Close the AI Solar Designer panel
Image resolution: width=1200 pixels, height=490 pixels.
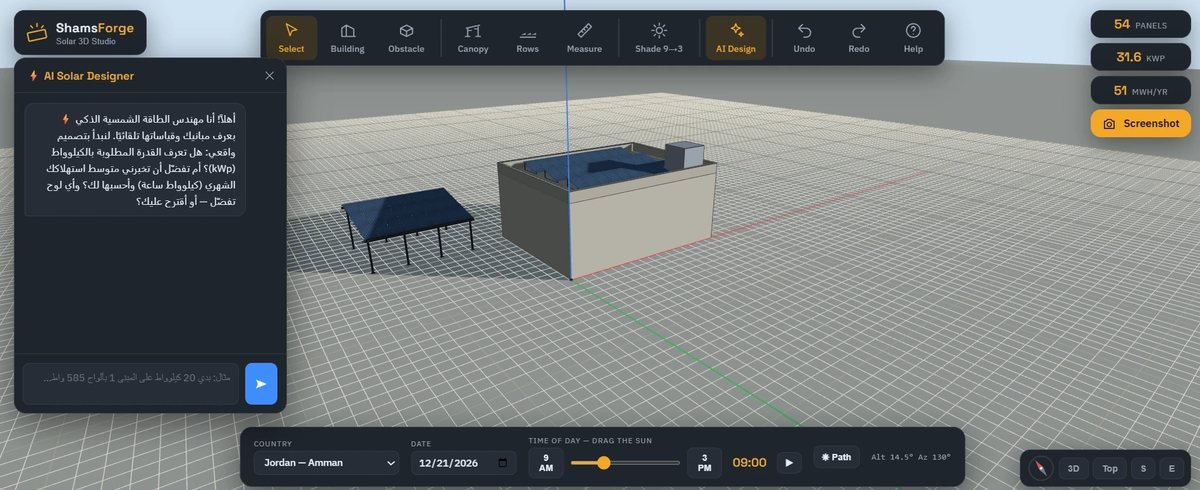[x=269, y=75]
